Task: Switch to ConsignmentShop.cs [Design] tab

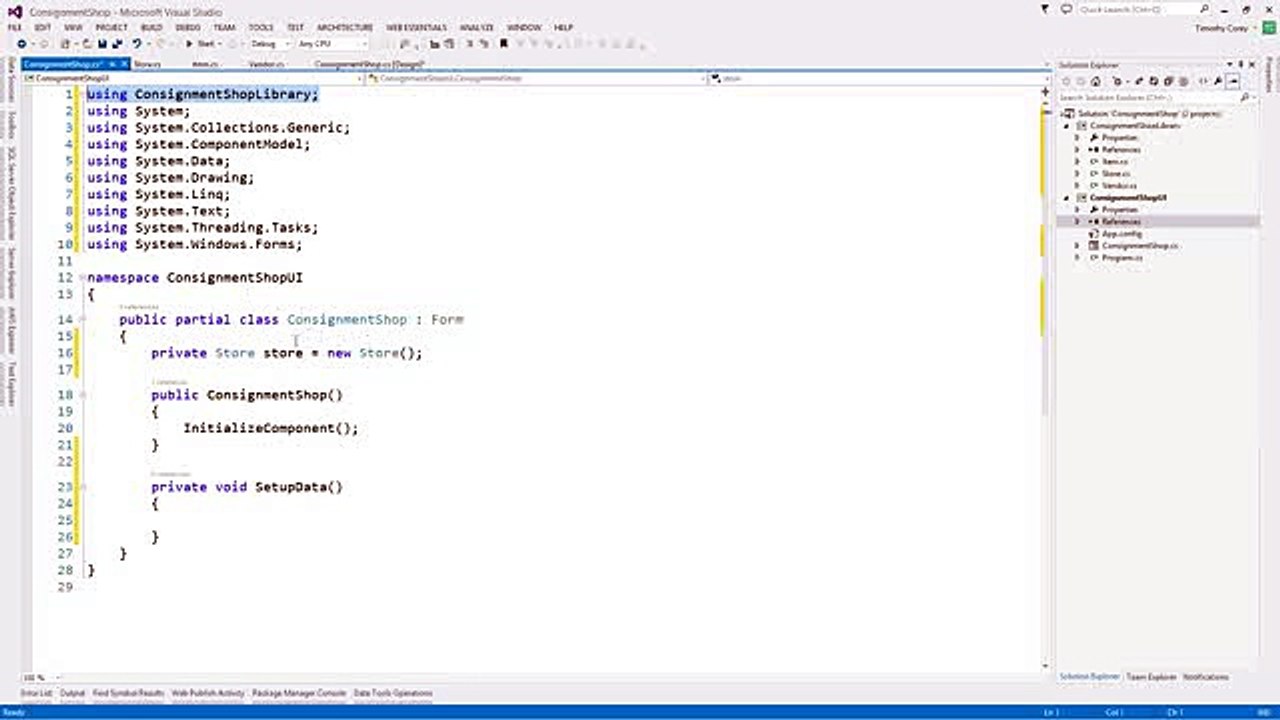Action: pos(370,64)
